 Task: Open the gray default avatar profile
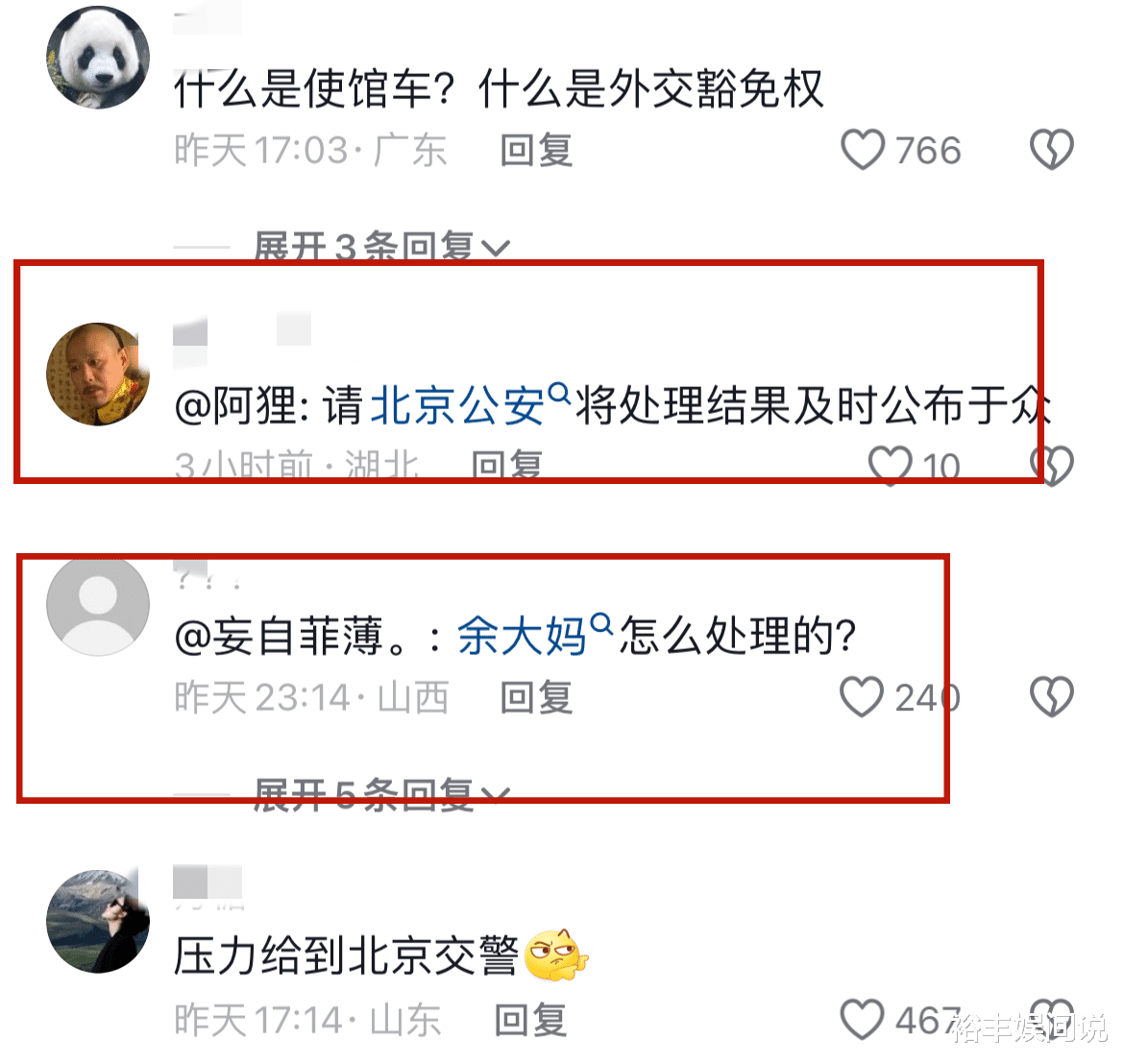point(98,605)
